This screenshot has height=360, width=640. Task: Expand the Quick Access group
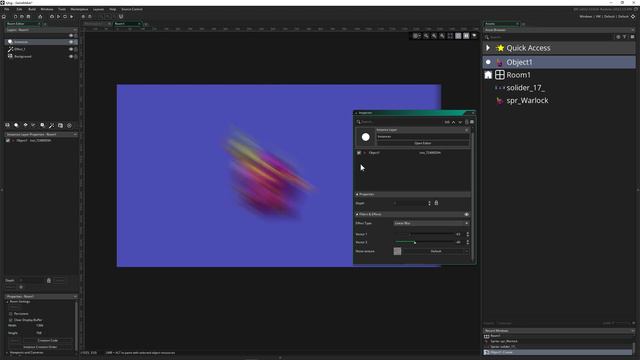pyautogui.click(x=488, y=48)
